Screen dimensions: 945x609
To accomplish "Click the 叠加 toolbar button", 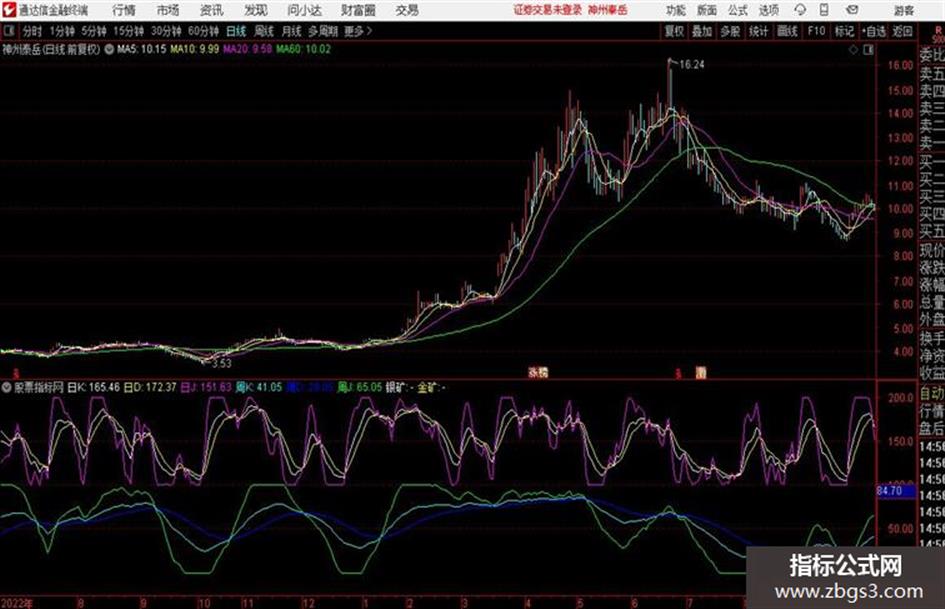I will [x=702, y=31].
